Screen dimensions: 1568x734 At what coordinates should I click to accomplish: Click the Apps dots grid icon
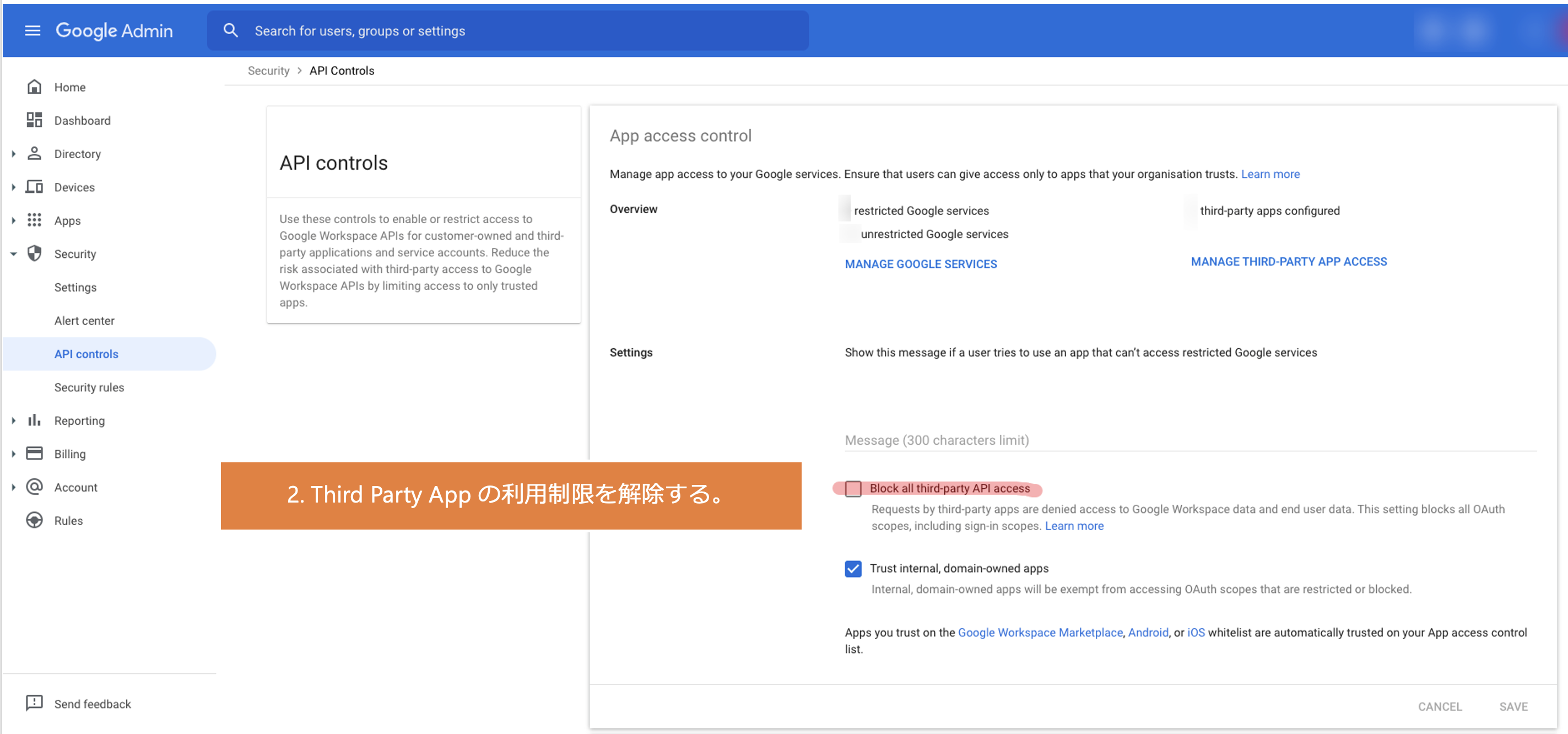click(34, 220)
